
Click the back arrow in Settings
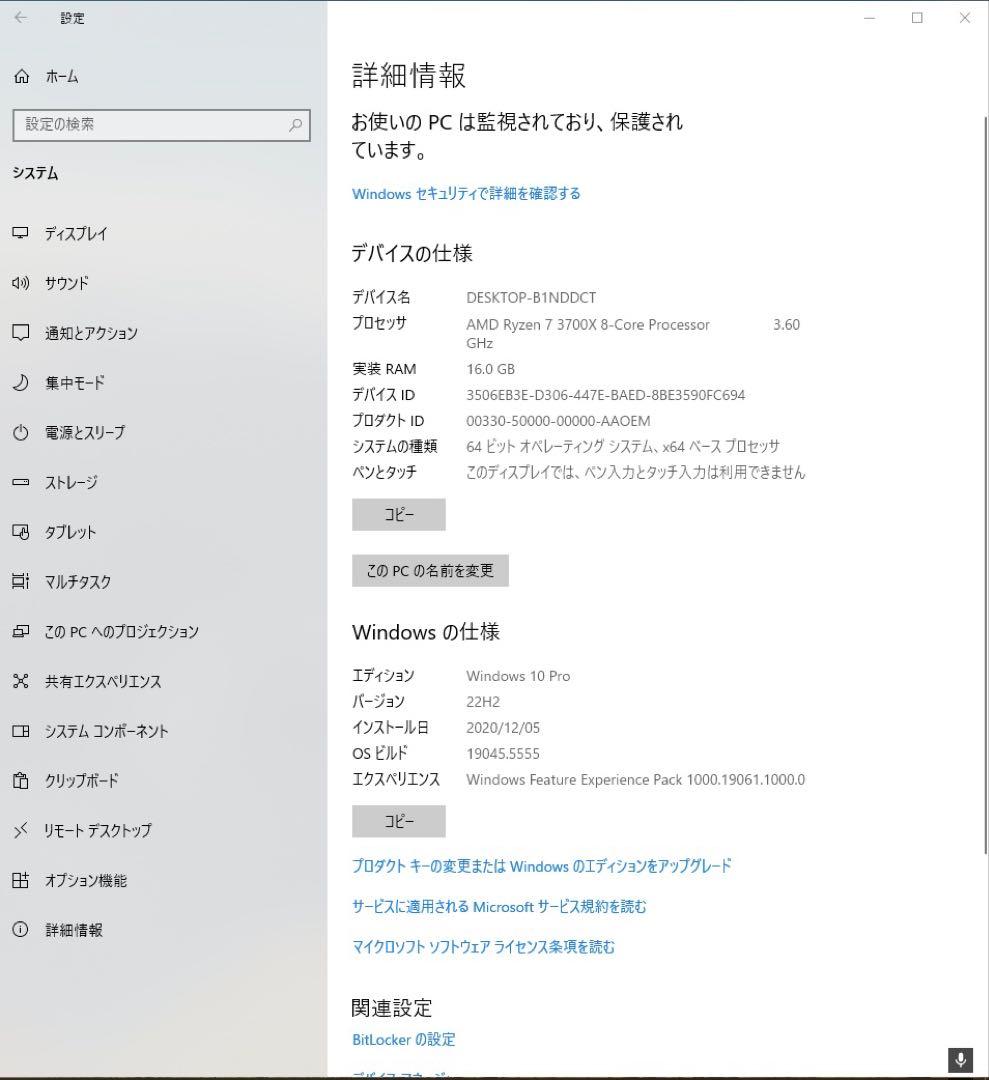click(x=20, y=17)
